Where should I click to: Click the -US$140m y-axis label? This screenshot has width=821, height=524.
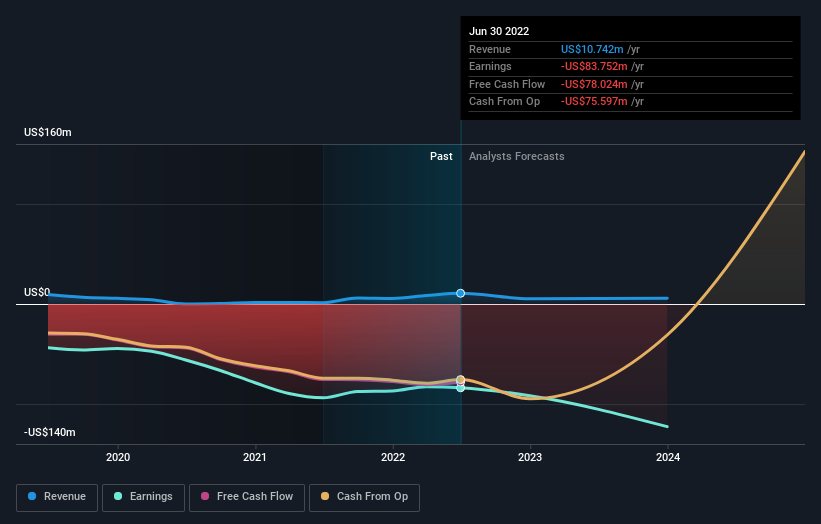point(50,432)
